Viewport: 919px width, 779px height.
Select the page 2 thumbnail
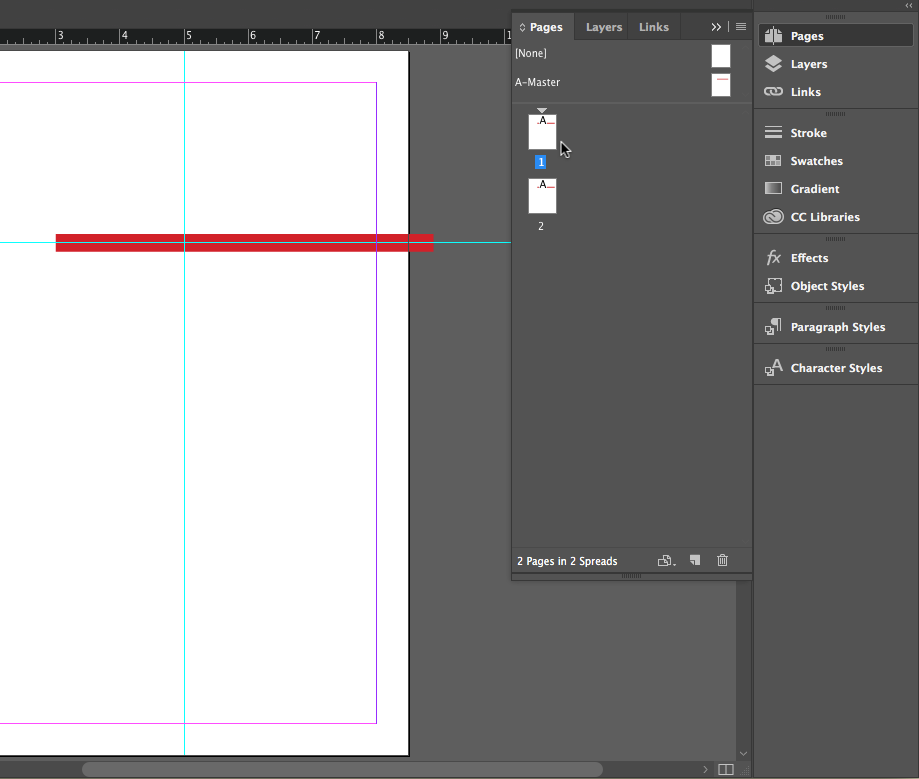[x=542, y=196]
